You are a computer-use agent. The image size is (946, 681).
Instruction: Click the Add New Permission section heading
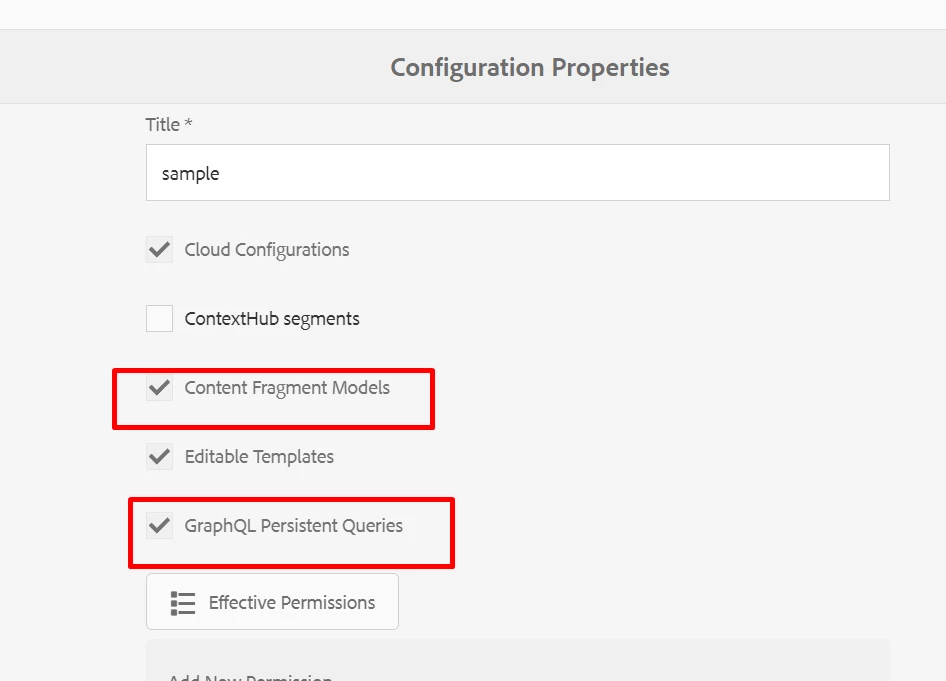point(250,676)
